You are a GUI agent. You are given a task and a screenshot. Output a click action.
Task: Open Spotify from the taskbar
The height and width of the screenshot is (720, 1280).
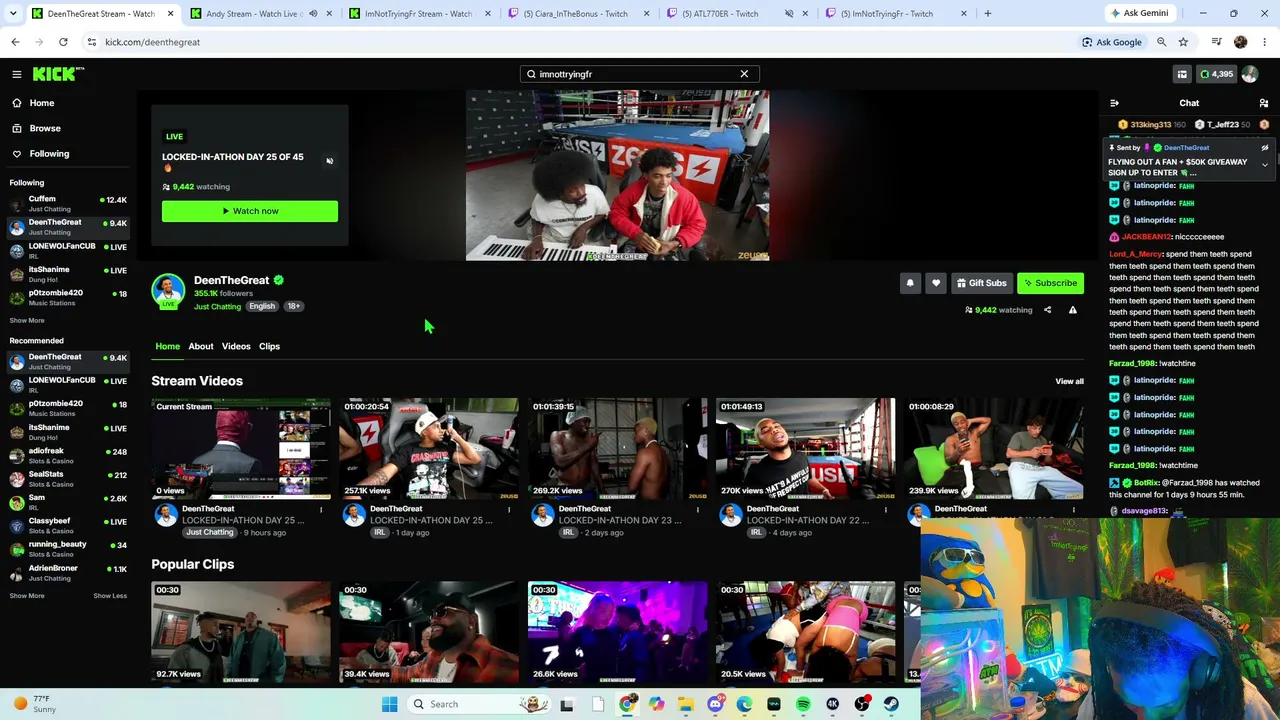point(803,704)
